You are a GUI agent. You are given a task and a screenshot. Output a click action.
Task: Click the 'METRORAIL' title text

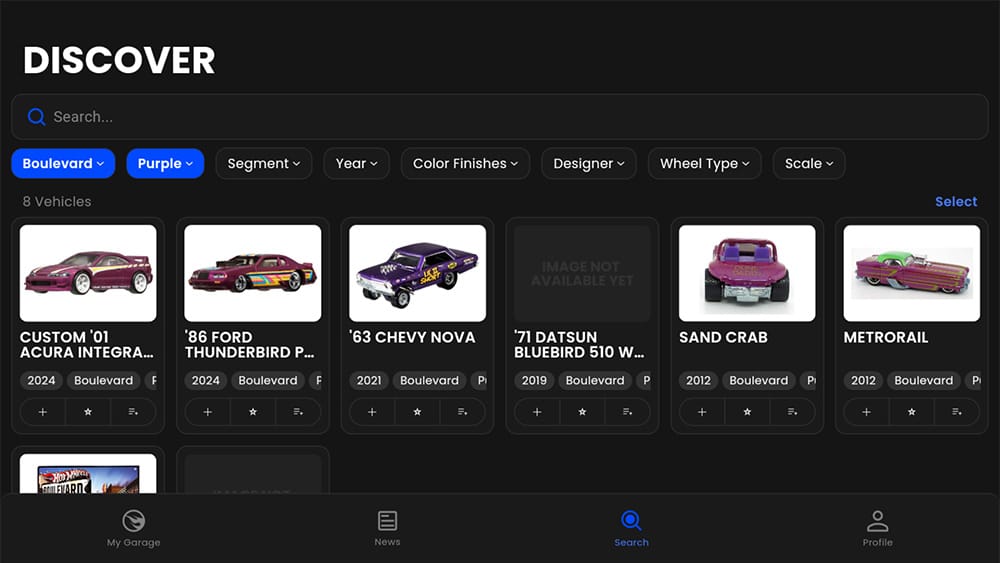(886, 337)
